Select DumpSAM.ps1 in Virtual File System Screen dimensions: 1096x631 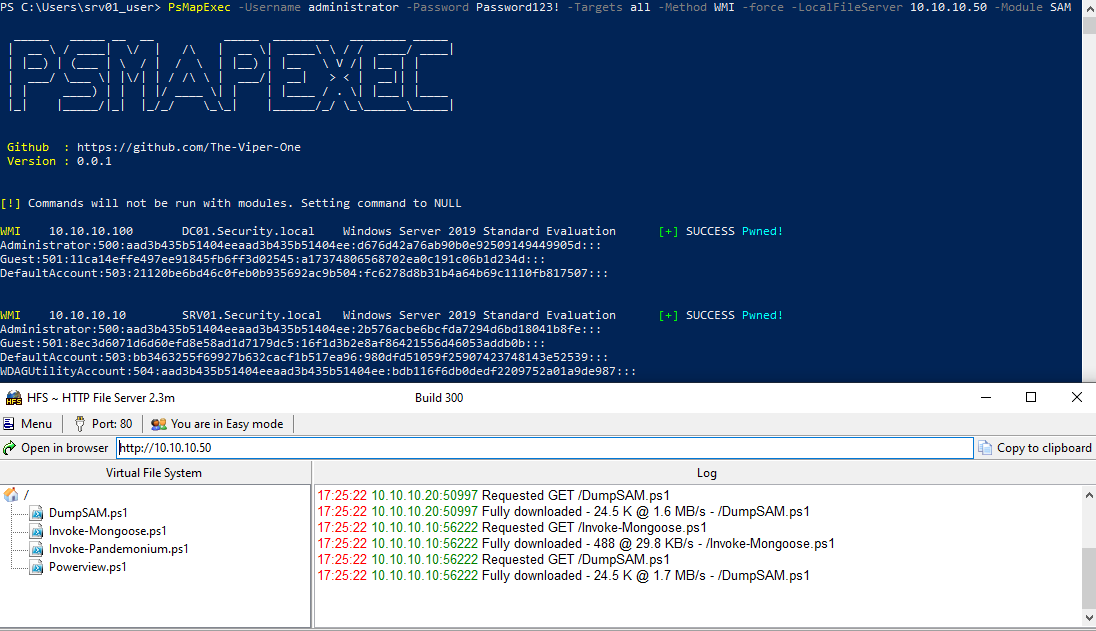point(88,513)
